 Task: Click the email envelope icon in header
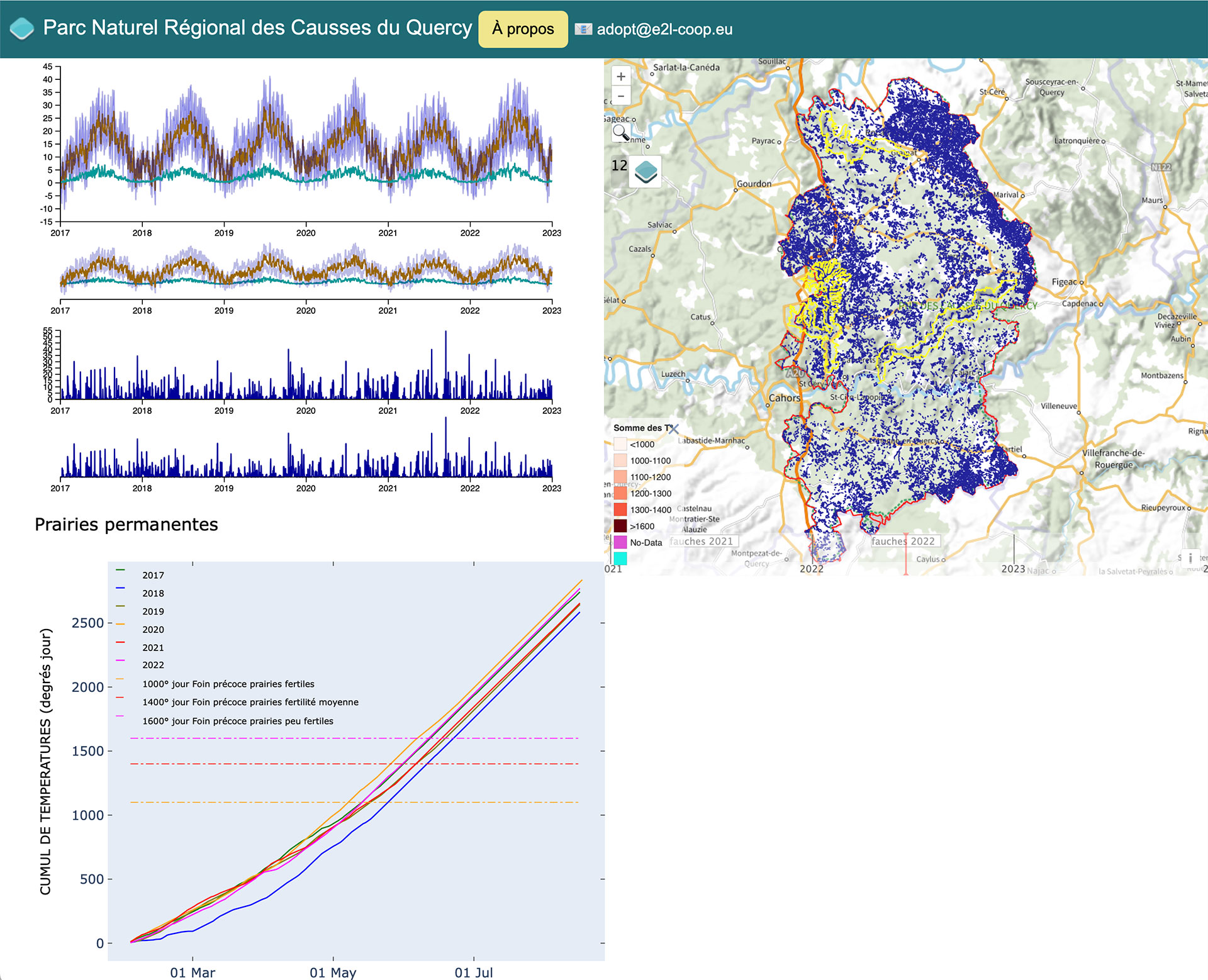[x=583, y=29]
